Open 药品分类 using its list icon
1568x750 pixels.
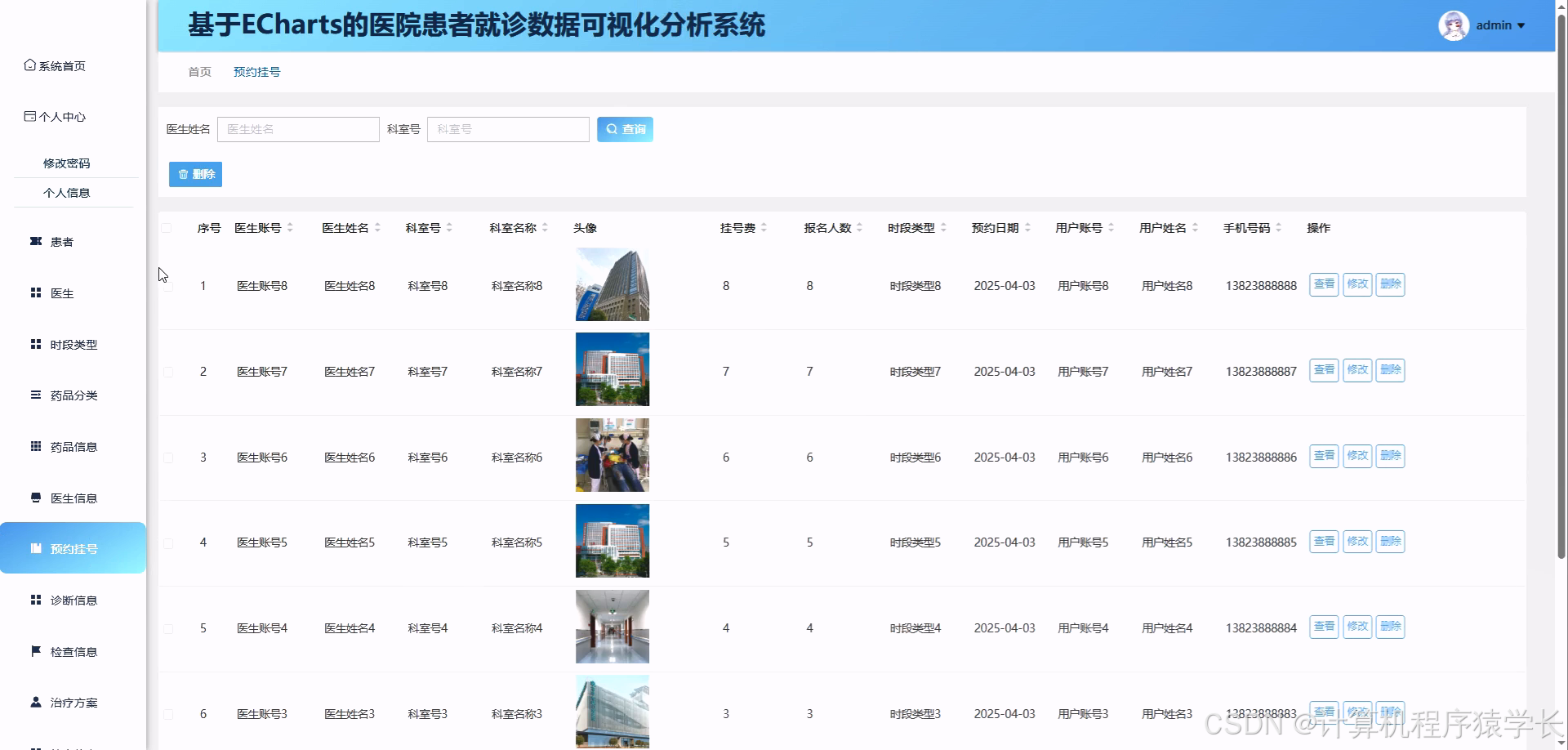pos(34,395)
